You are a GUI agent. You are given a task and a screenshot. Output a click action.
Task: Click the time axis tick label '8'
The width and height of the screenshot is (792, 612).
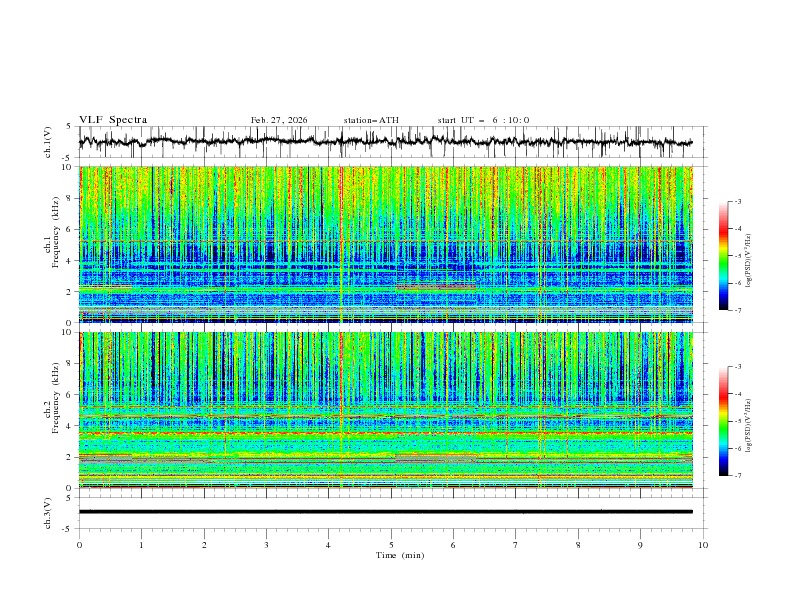tap(578, 545)
